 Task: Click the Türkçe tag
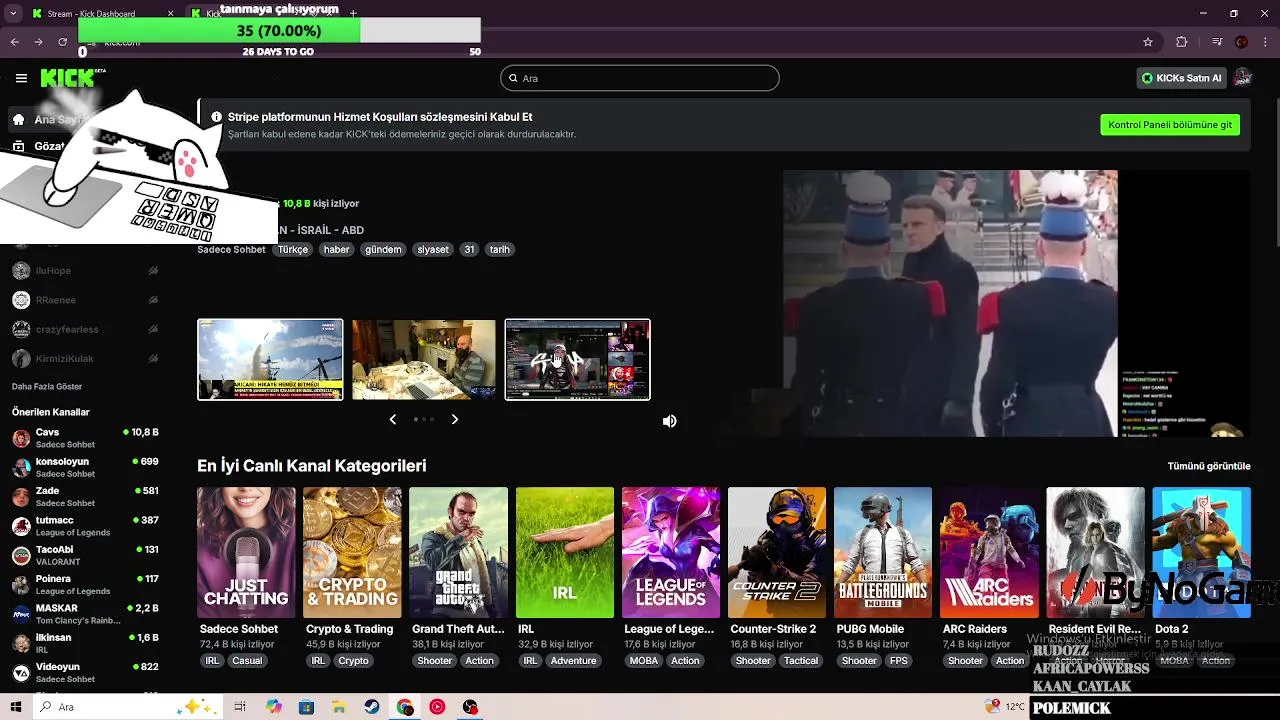pyautogui.click(x=293, y=249)
